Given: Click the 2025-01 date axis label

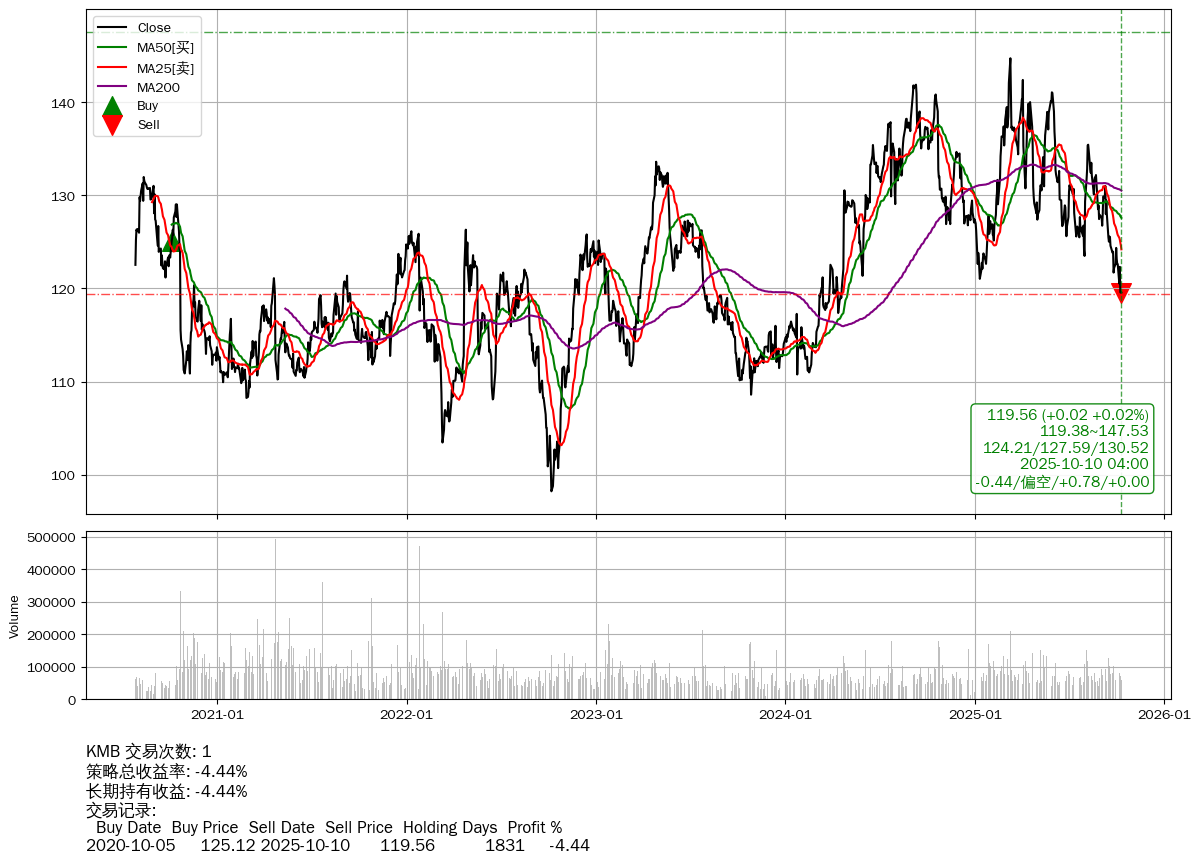Looking at the screenshot, I should pyautogui.click(x=975, y=715).
